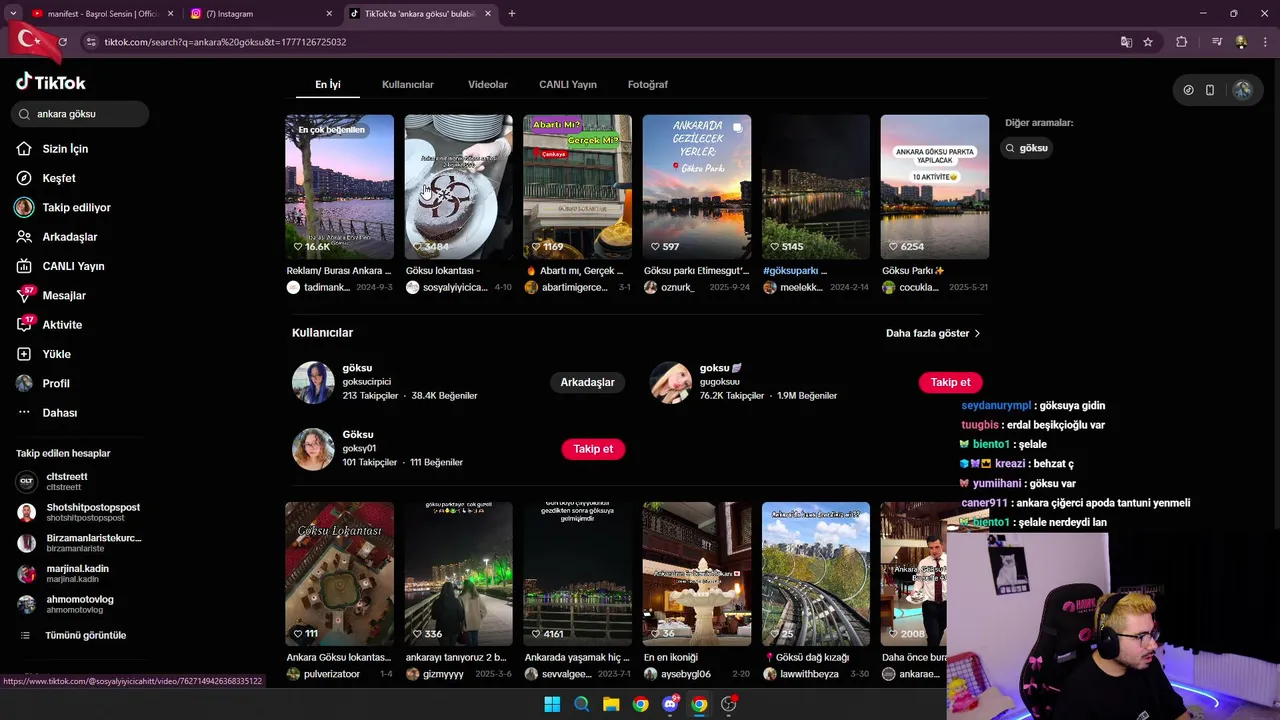Image resolution: width=1280 pixels, height=720 pixels.
Task: Switch to Fotoğraf tab
Action: 648,85
